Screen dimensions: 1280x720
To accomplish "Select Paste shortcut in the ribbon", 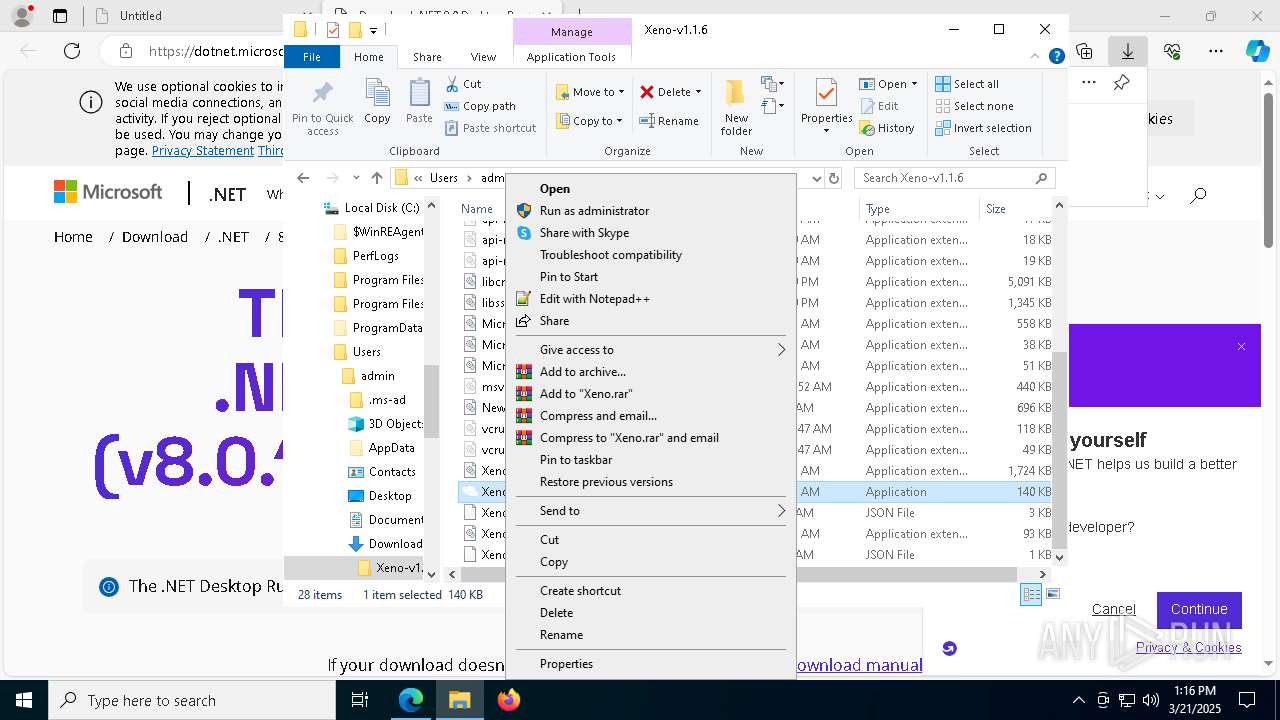I will coord(490,128).
